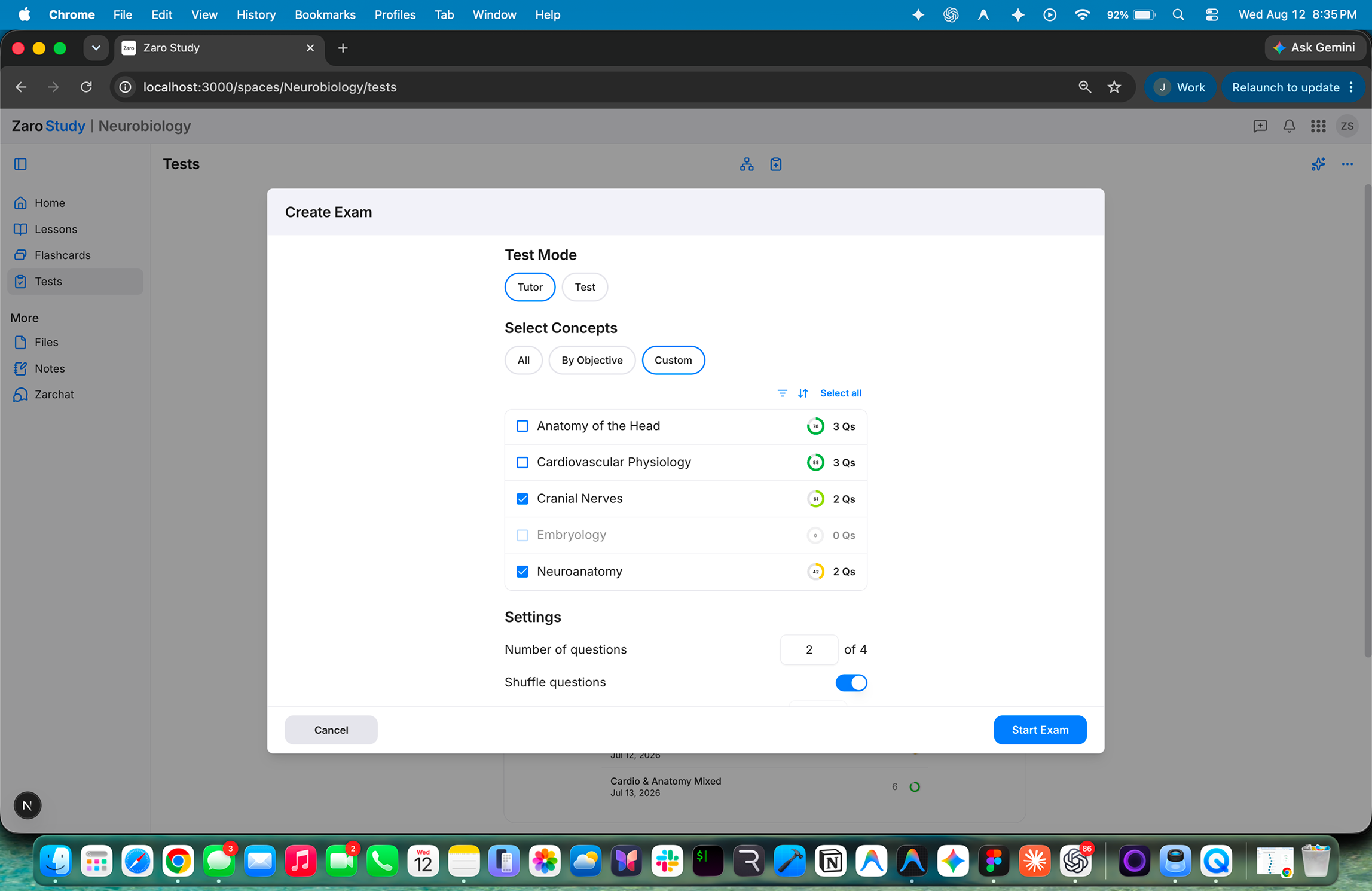Select the Test mode pill
This screenshot has width=1372, height=891.
(585, 287)
